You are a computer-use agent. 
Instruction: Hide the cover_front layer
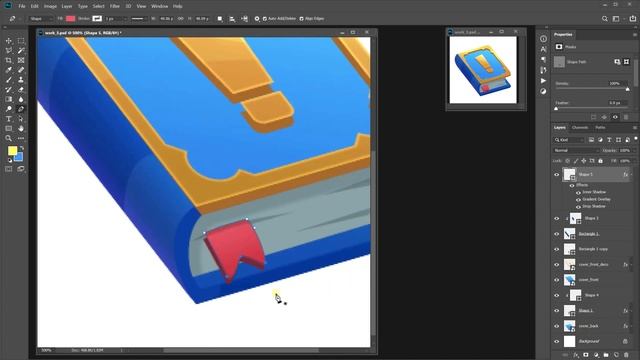click(x=556, y=280)
